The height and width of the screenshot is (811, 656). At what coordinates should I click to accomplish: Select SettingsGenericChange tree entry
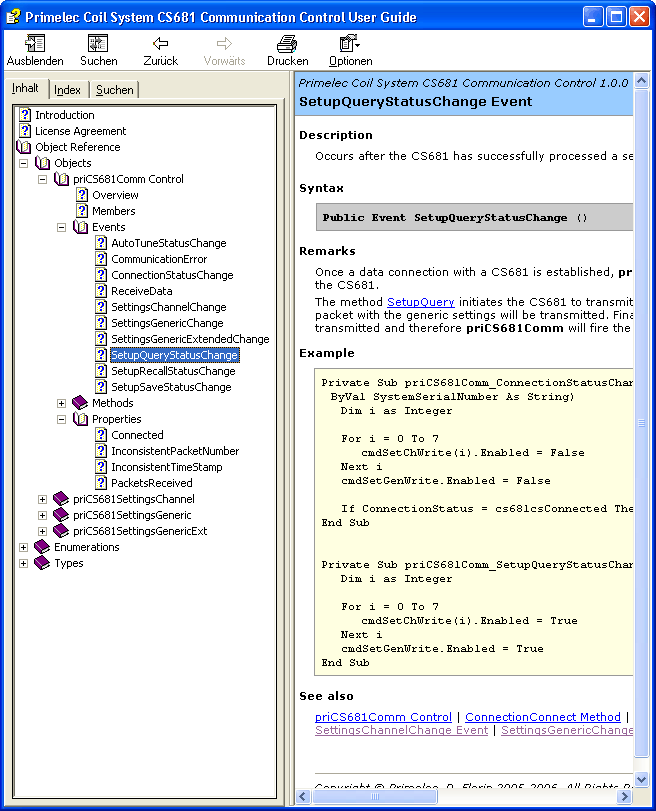[167, 323]
